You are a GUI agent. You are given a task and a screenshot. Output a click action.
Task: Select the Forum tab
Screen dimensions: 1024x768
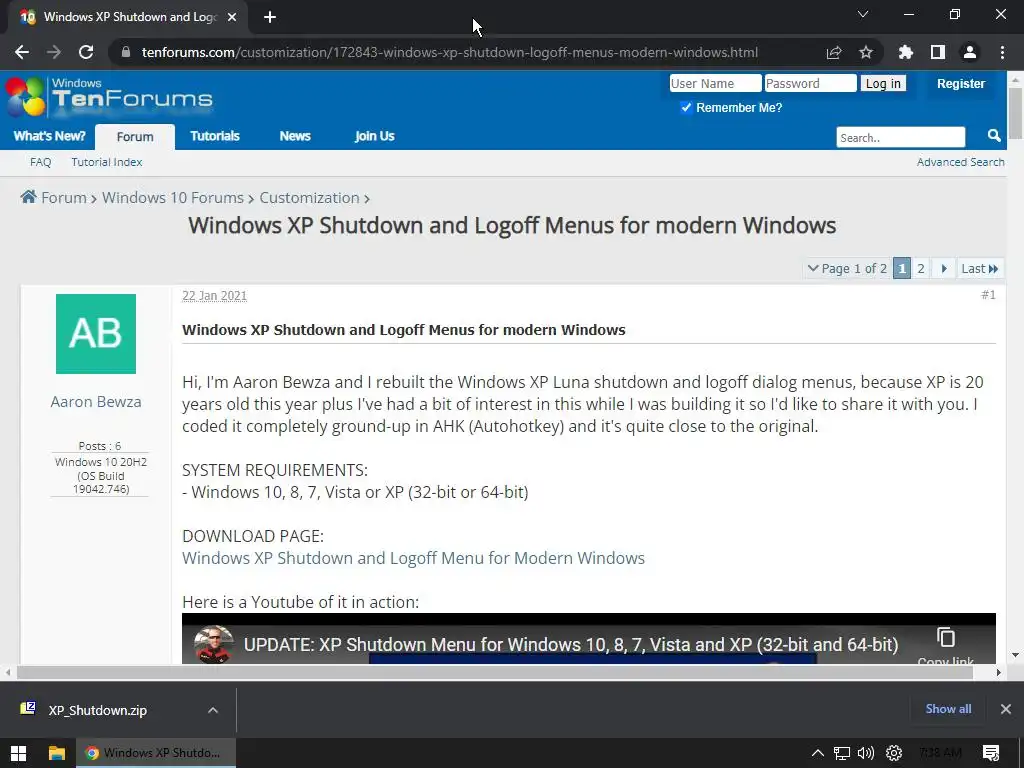click(135, 136)
